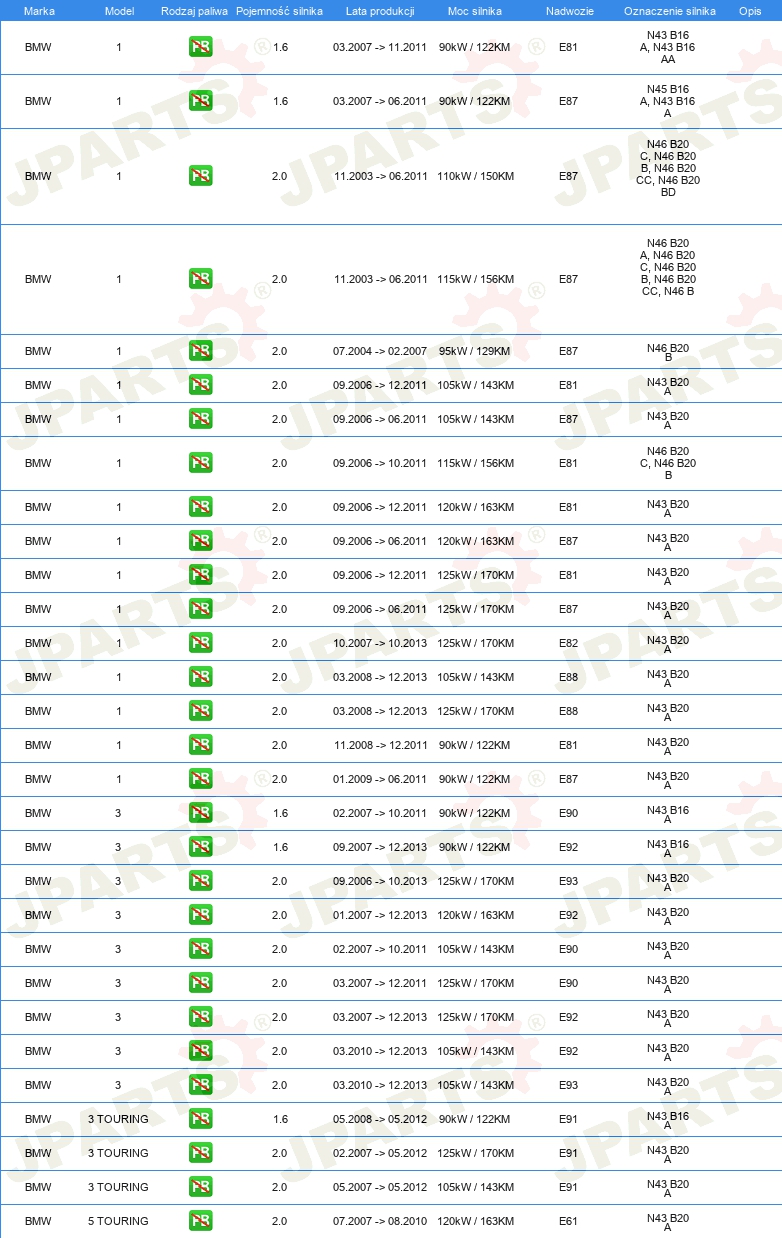Click the fuel icon in the E81 105kW / 143KM row

(200, 385)
